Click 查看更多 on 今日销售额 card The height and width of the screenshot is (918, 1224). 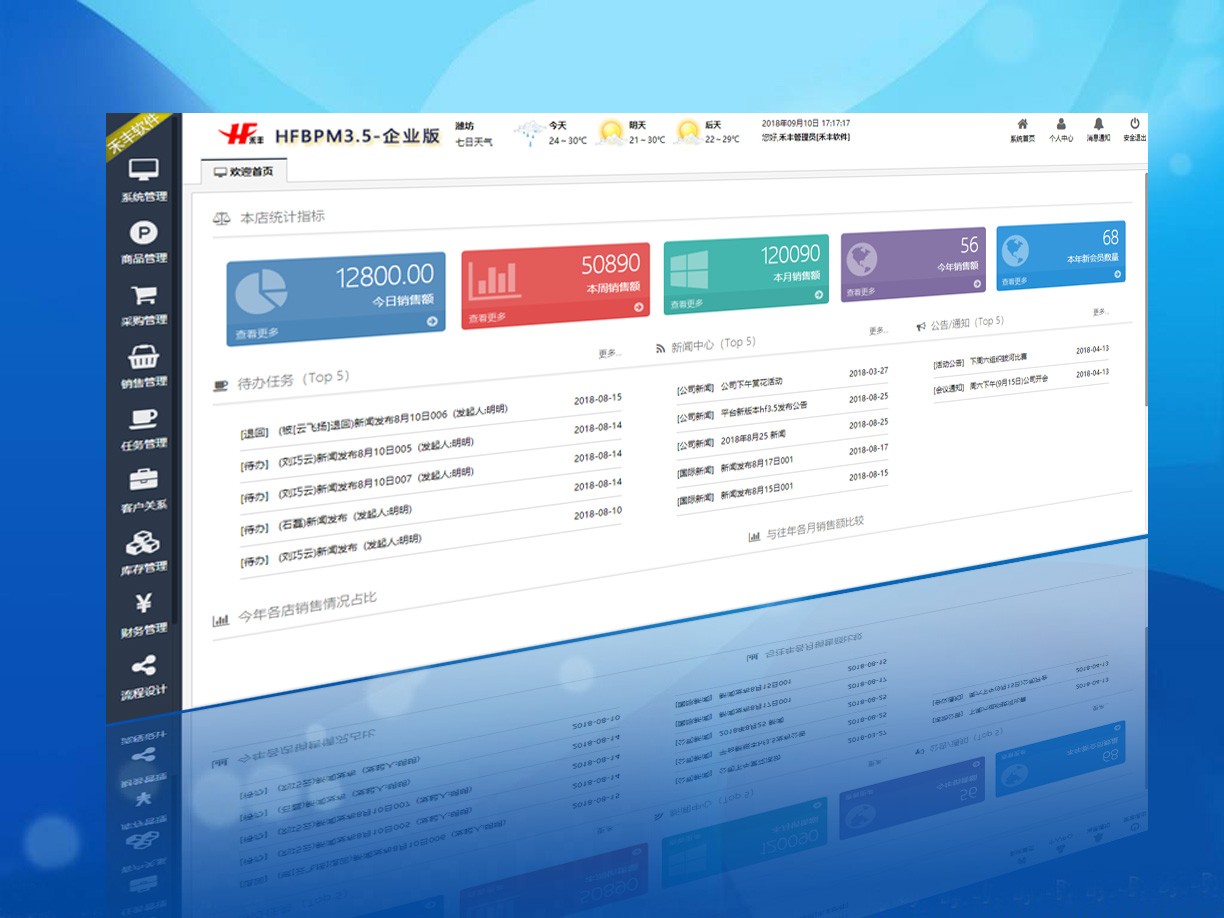[x=257, y=333]
